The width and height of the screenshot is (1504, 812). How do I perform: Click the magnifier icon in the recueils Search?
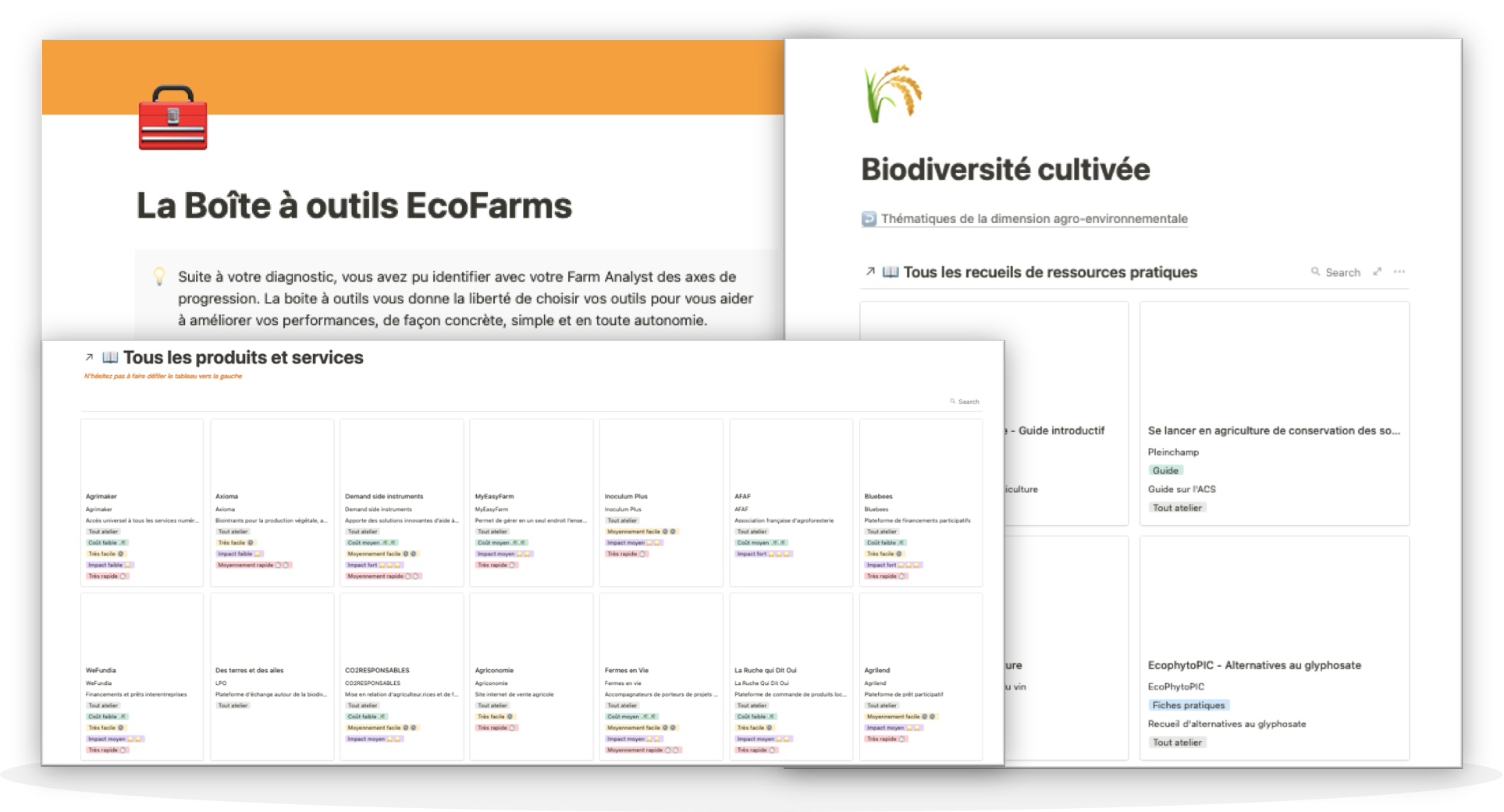pyautogui.click(x=1315, y=271)
